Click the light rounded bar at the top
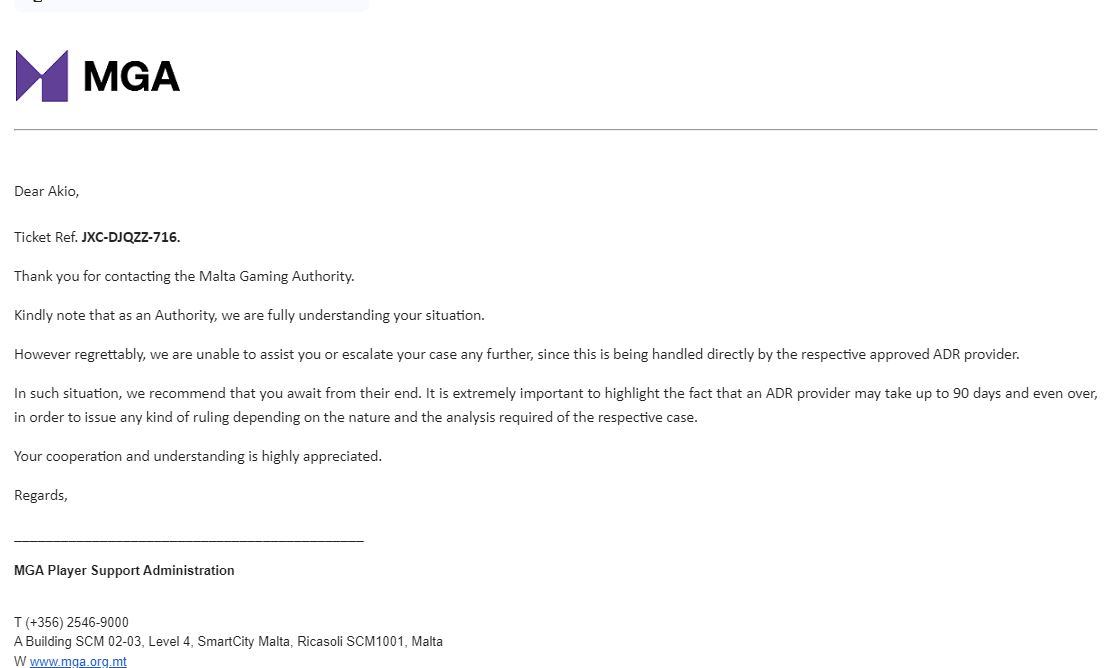The width and height of the screenshot is (1116, 668). (191, 5)
